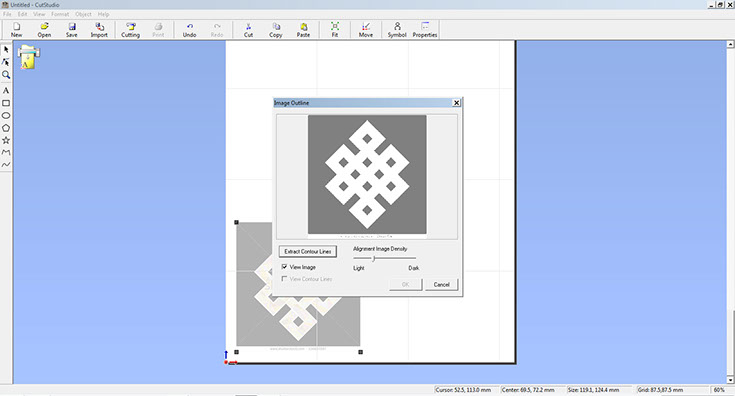
Task: Click the Light label of density slider
Action: (x=359, y=268)
